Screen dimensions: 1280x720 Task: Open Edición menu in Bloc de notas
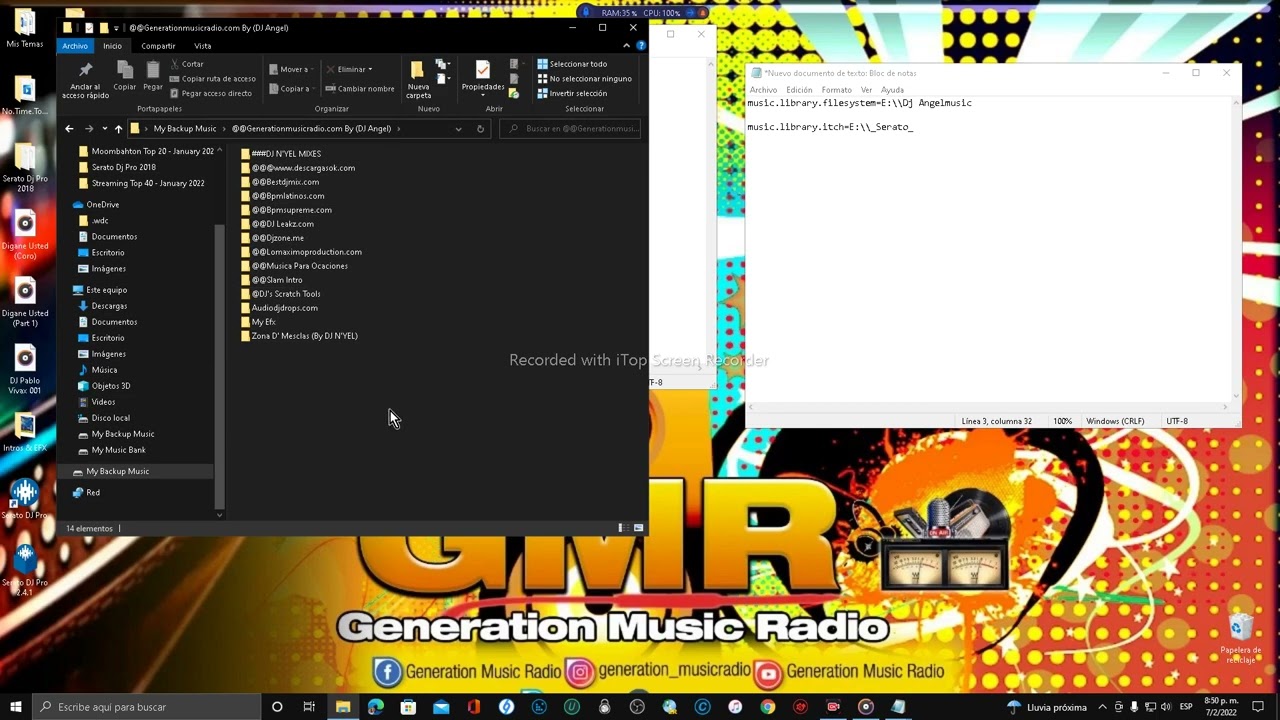799,90
